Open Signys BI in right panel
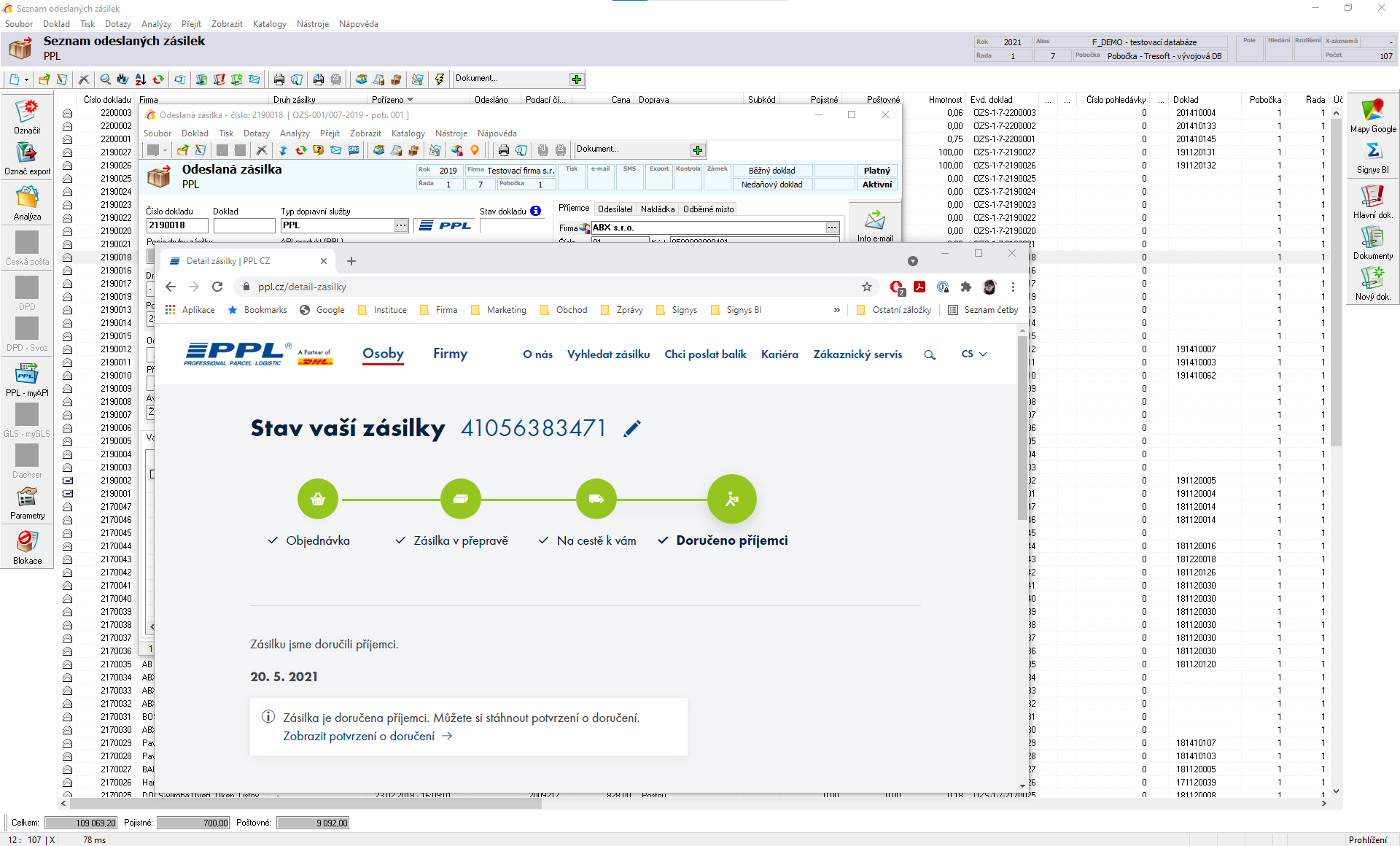Viewport: 1400px width, 846px height. pos(1373,157)
